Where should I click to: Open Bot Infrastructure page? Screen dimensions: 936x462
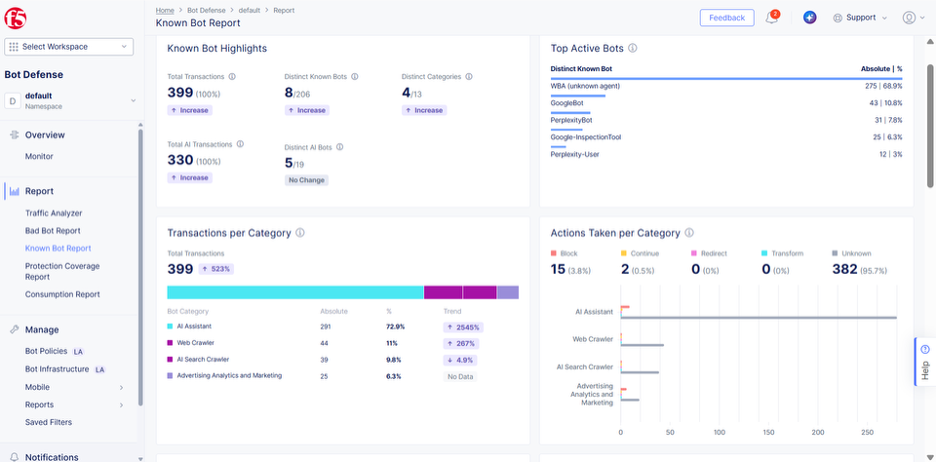(57, 369)
